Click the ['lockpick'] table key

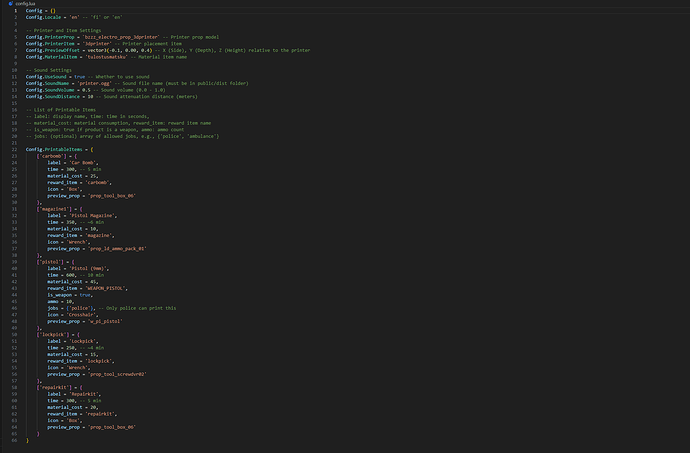pyautogui.click(x=52, y=335)
